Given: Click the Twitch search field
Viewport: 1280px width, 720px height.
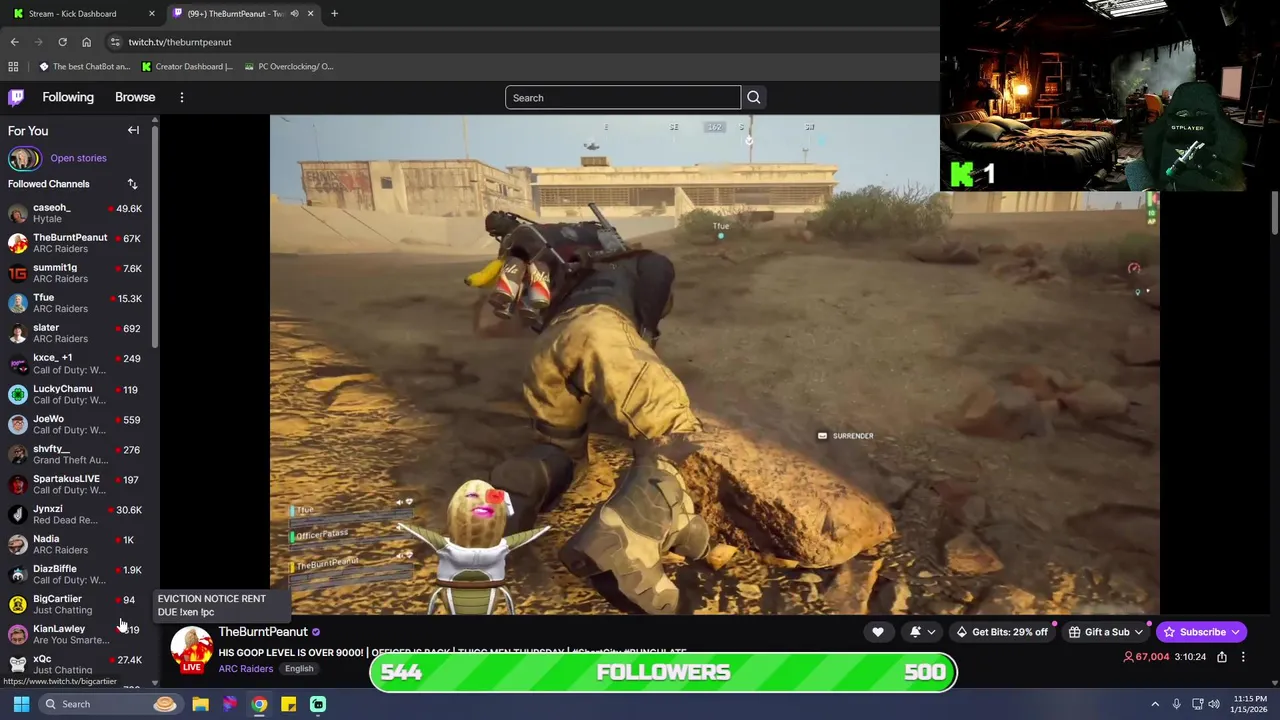Looking at the screenshot, I should pyautogui.click(x=623, y=97).
